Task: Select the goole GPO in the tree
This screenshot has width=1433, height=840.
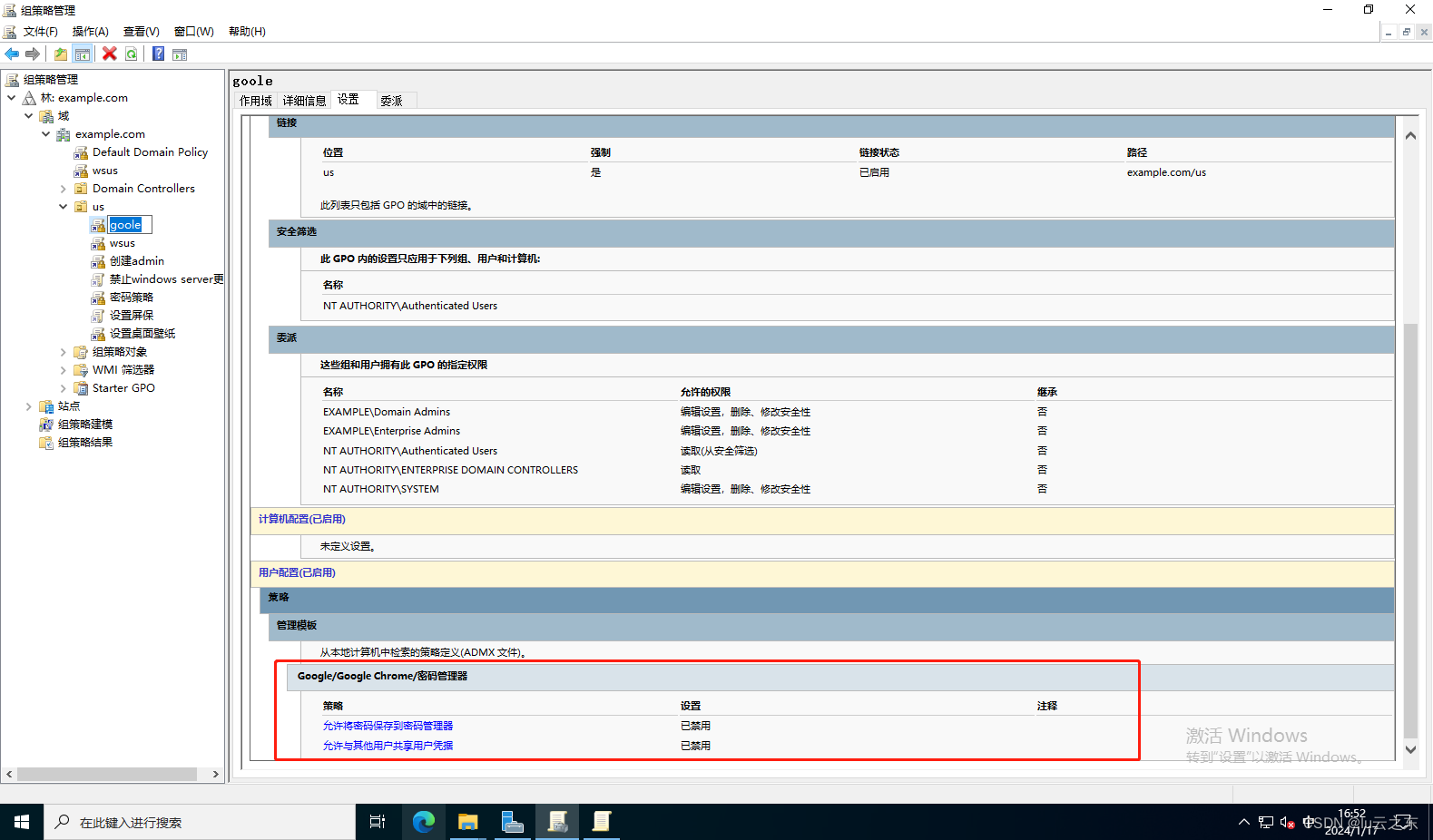Action: click(x=125, y=225)
